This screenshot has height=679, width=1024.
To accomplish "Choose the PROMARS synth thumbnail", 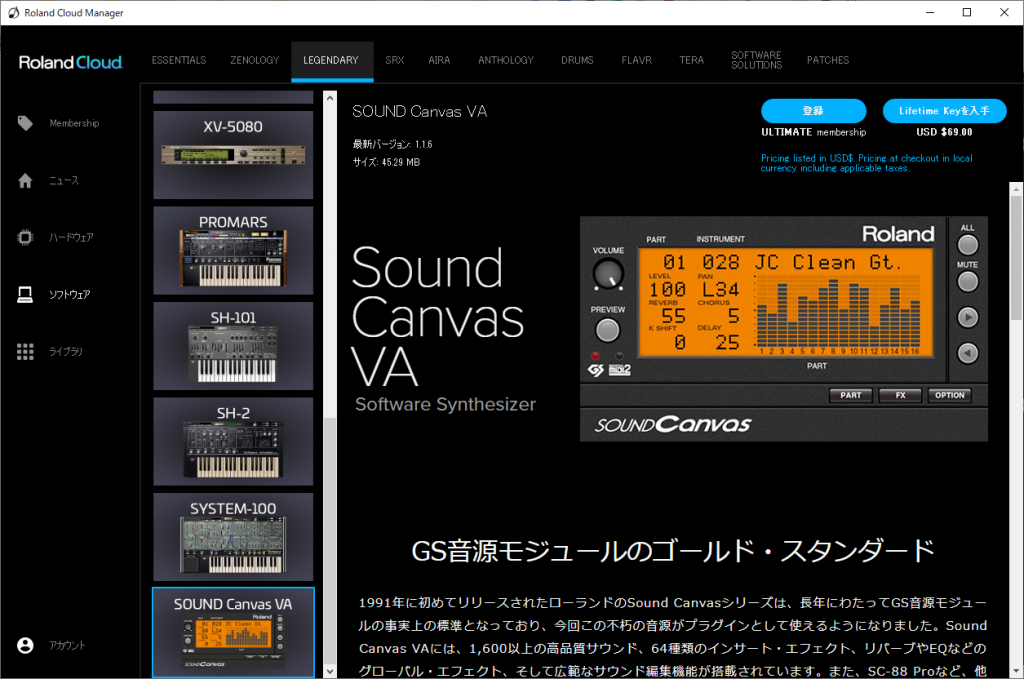I will [233, 250].
